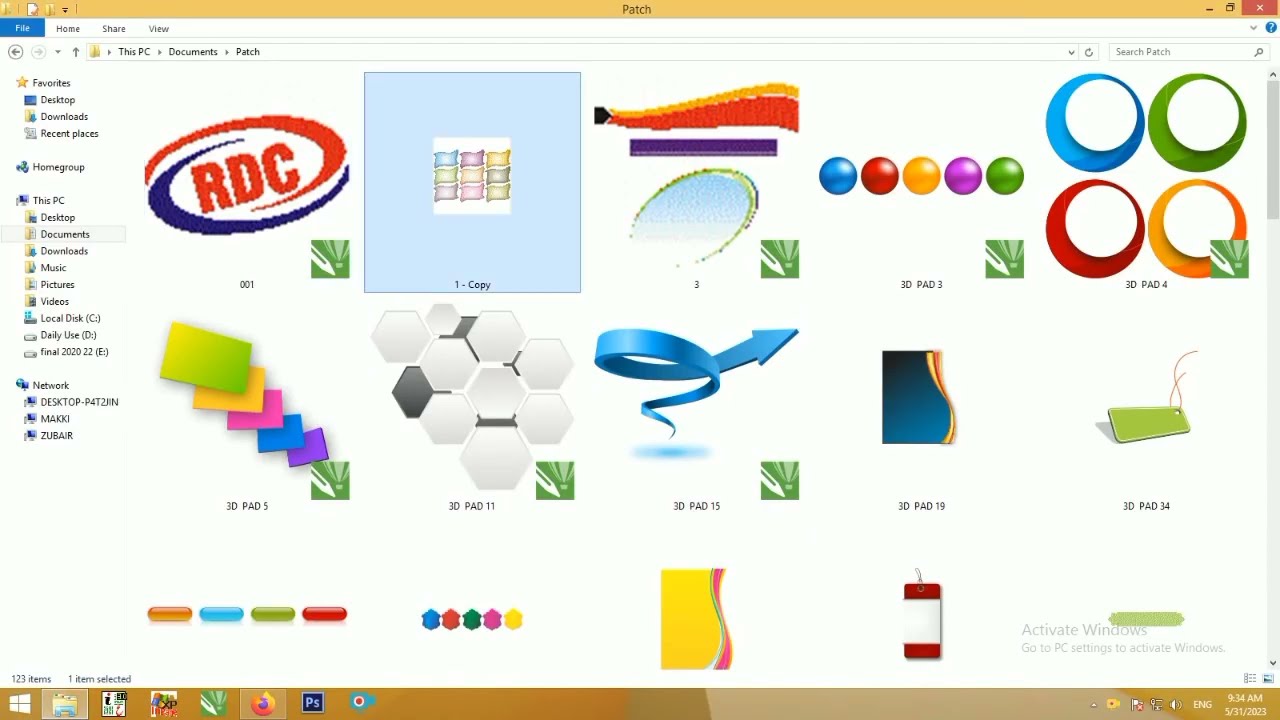This screenshot has height=720, width=1280.
Task: Open Videos folder
Action: (x=54, y=302)
